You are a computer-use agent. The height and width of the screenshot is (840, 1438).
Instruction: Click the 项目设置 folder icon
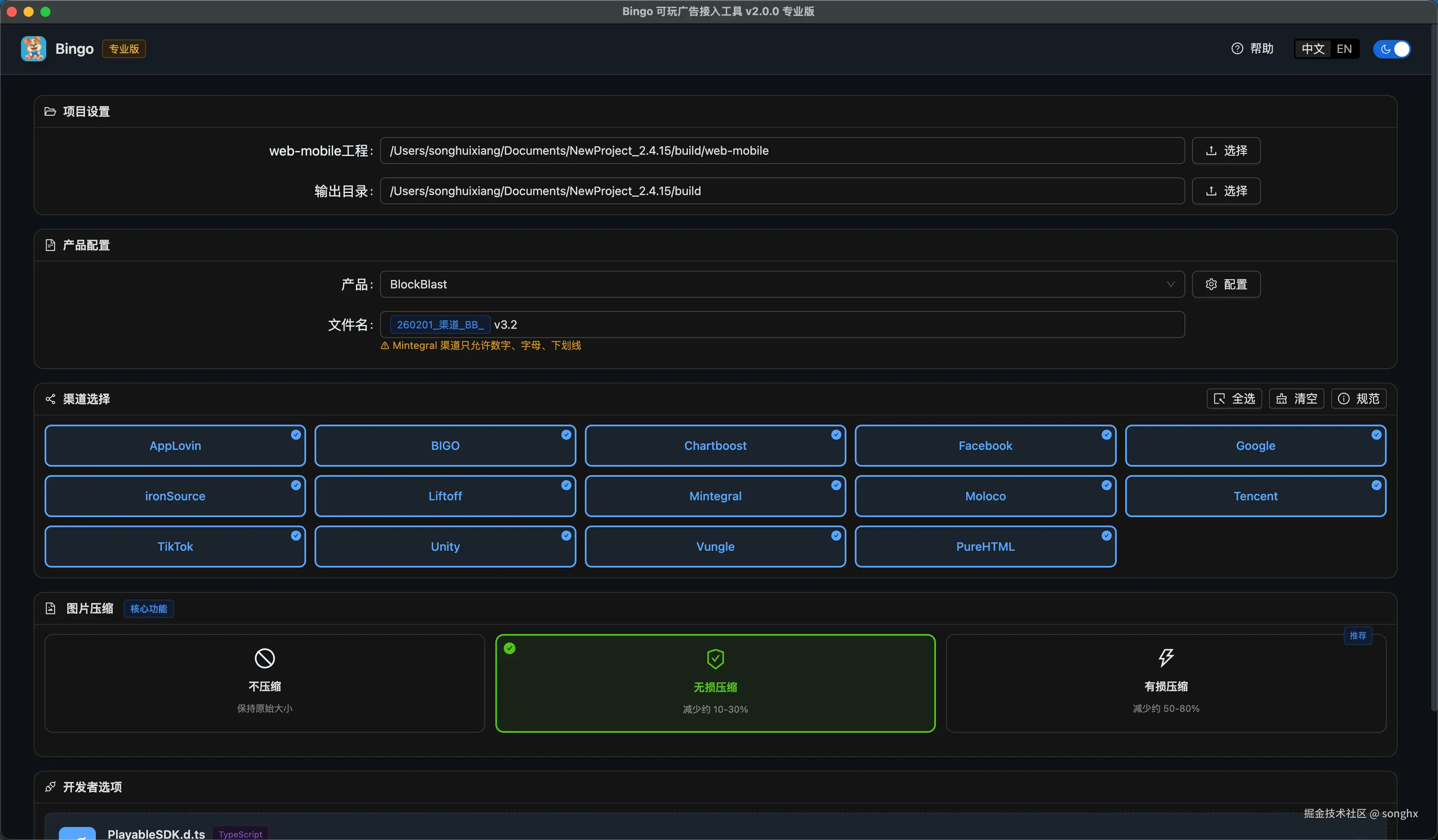(x=50, y=111)
